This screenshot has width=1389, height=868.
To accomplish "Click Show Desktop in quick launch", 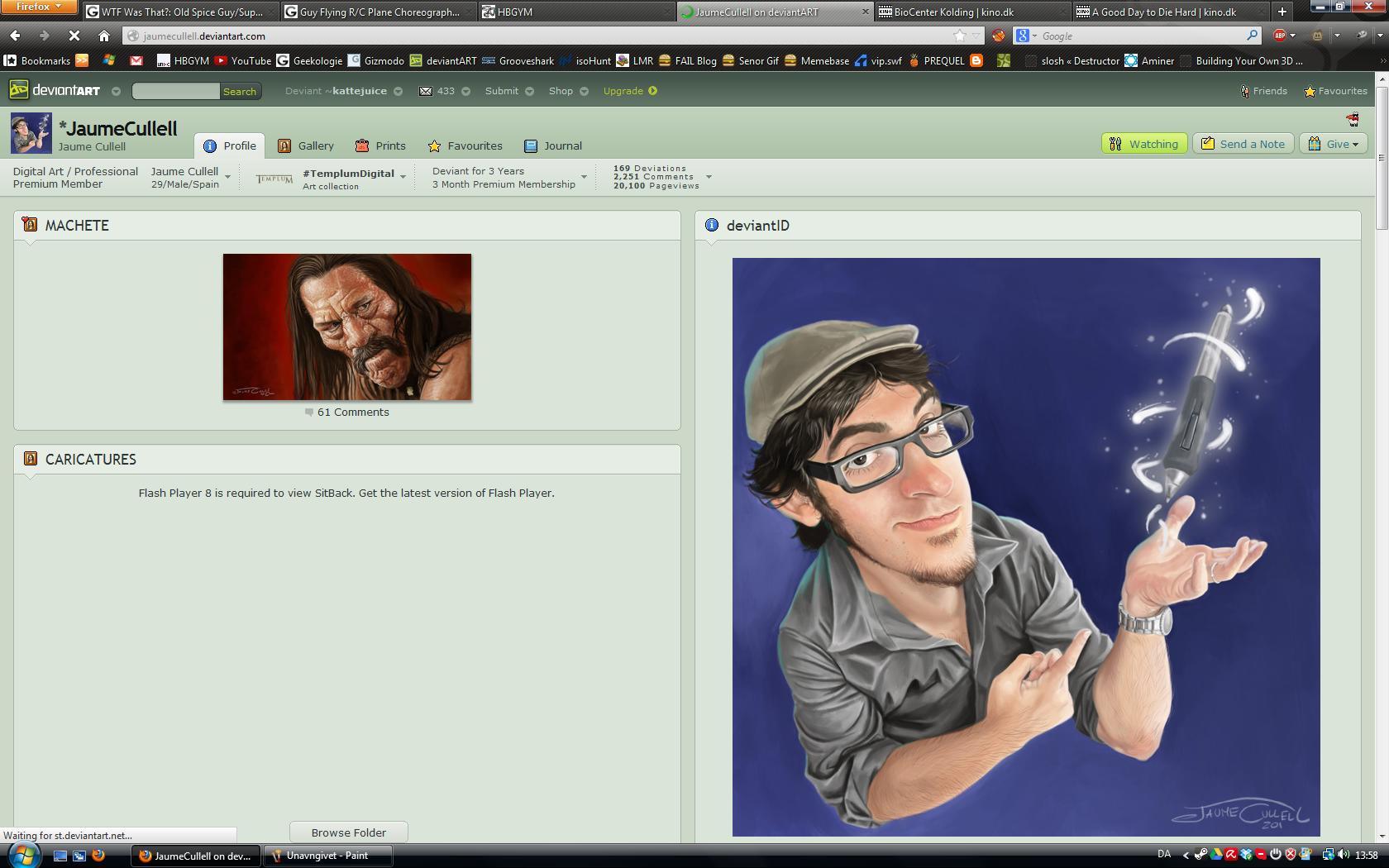I will [x=60, y=856].
